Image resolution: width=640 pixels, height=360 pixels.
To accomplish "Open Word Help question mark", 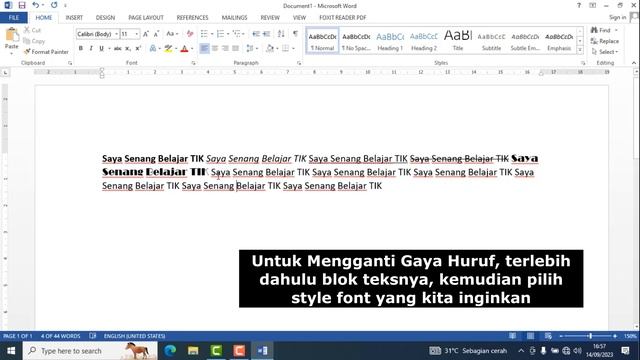I will point(579,5).
